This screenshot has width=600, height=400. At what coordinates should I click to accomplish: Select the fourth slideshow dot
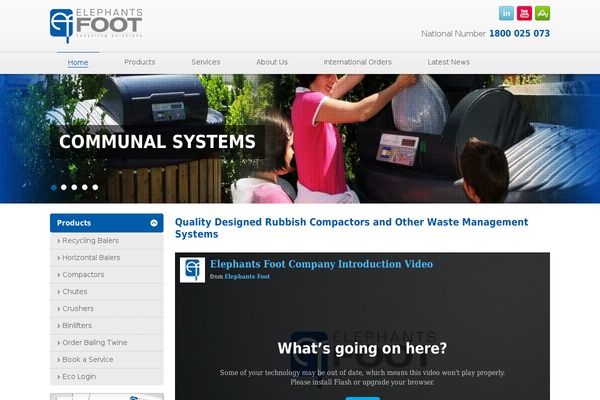85,187
